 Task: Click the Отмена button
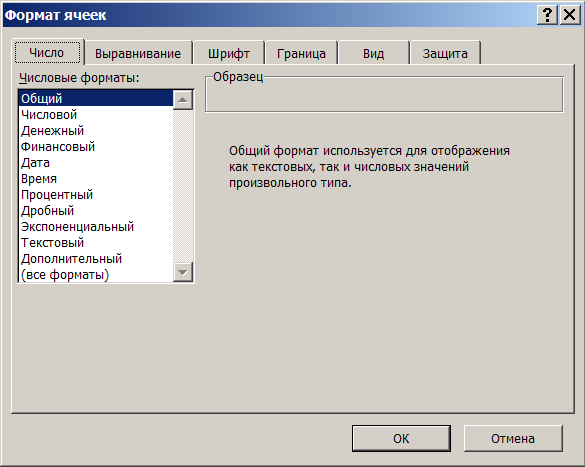tap(513, 438)
